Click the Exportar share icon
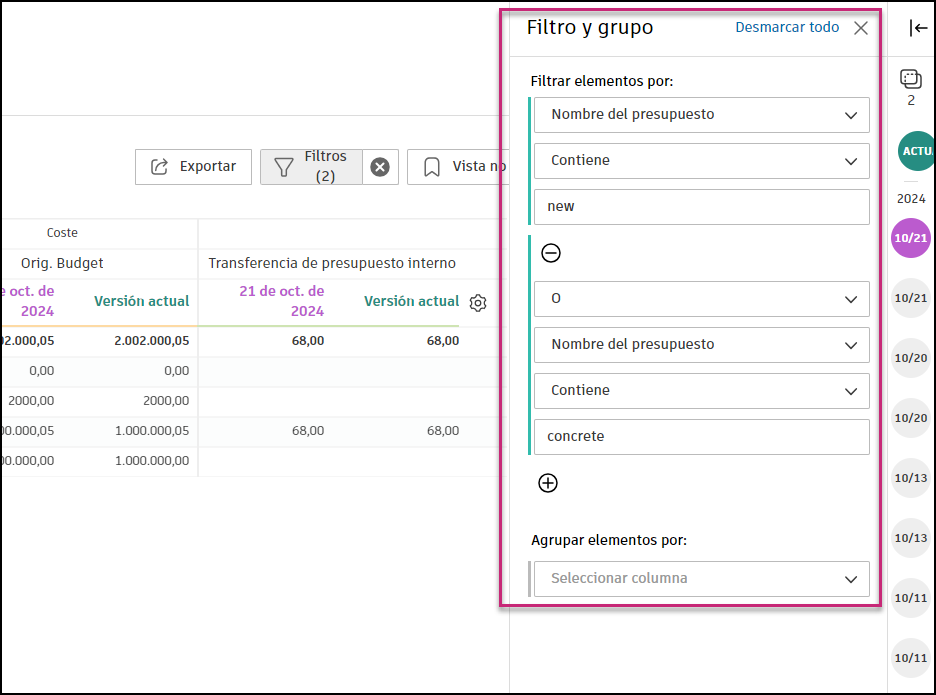This screenshot has width=936, height=695. click(x=160, y=167)
